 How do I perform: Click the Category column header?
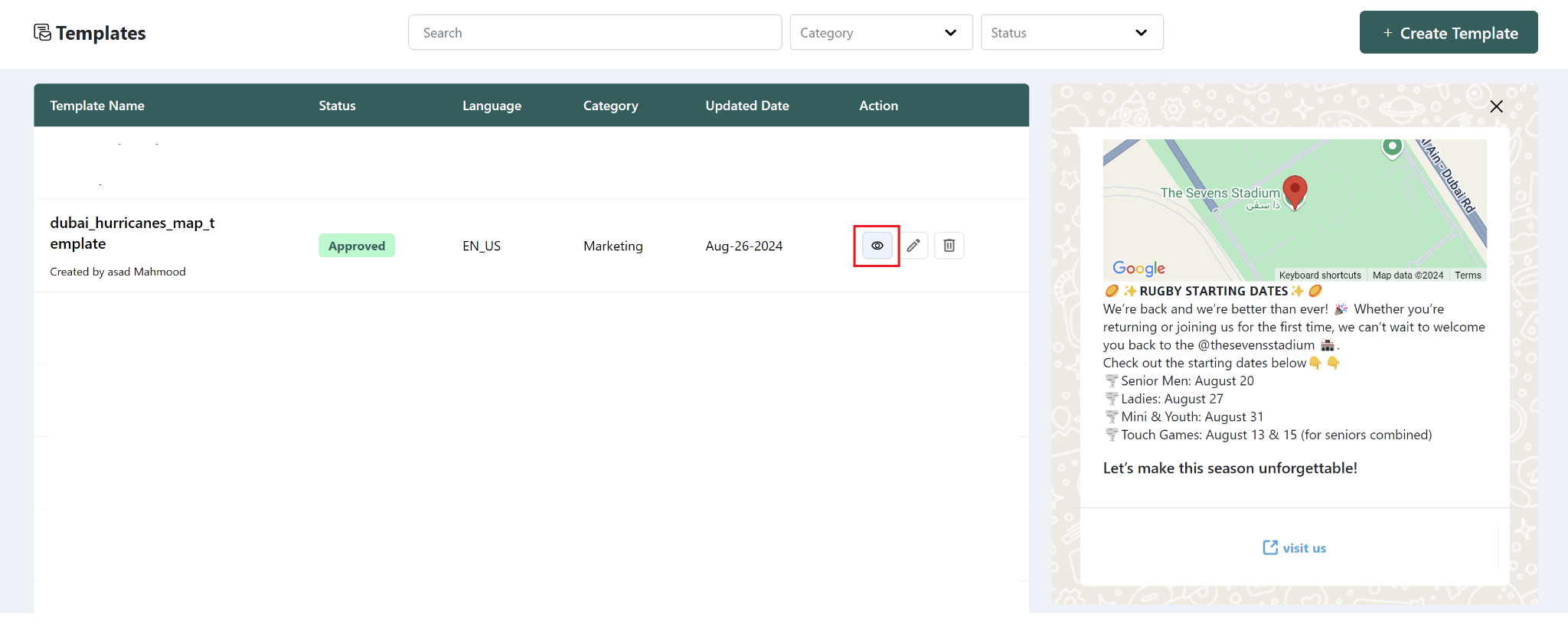pyautogui.click(x=610, y=106)
